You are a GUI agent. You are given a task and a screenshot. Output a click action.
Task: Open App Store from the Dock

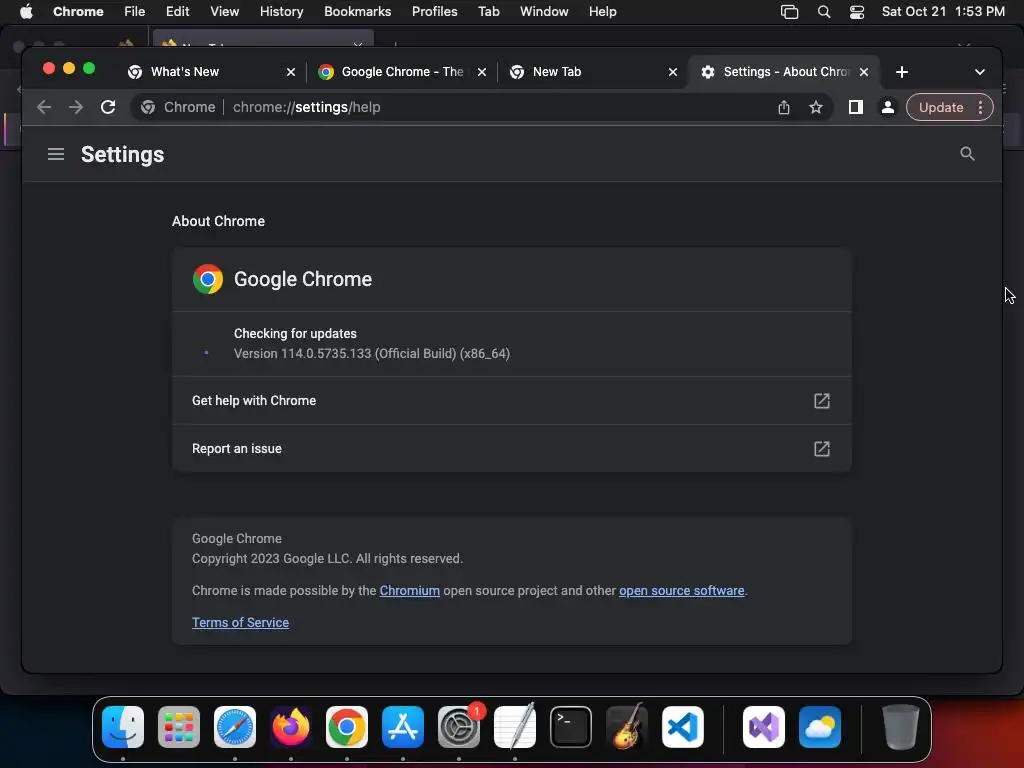403,727
